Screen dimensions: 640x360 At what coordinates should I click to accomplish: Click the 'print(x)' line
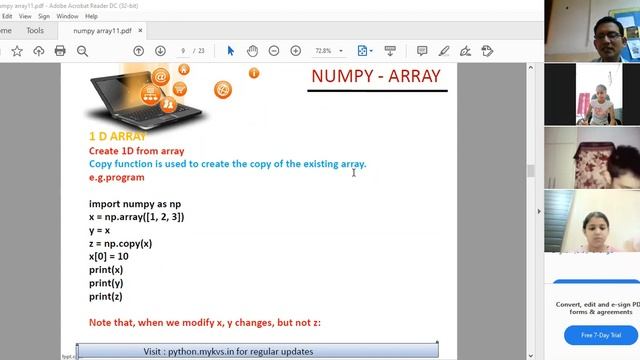[x=106, y=270]
